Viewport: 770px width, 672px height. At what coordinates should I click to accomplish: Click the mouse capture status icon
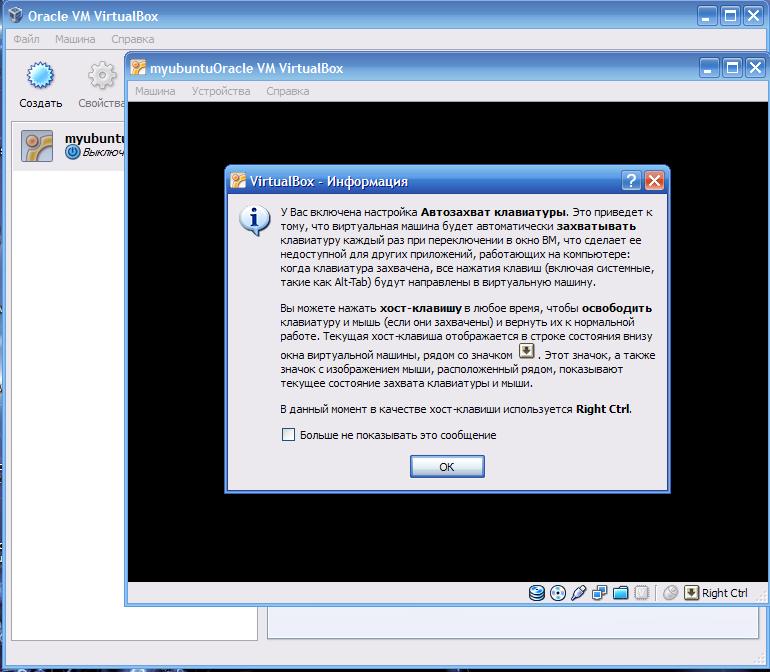click(x=670, y=593)
